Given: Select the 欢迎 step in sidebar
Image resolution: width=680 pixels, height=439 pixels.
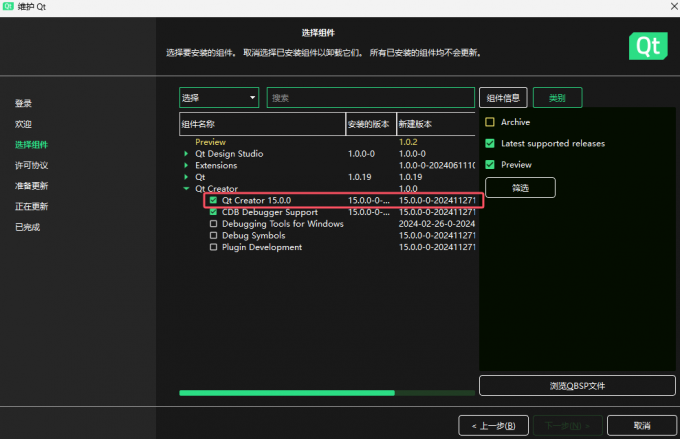Looking at the screenshot, I should click(x=23, y=124).
